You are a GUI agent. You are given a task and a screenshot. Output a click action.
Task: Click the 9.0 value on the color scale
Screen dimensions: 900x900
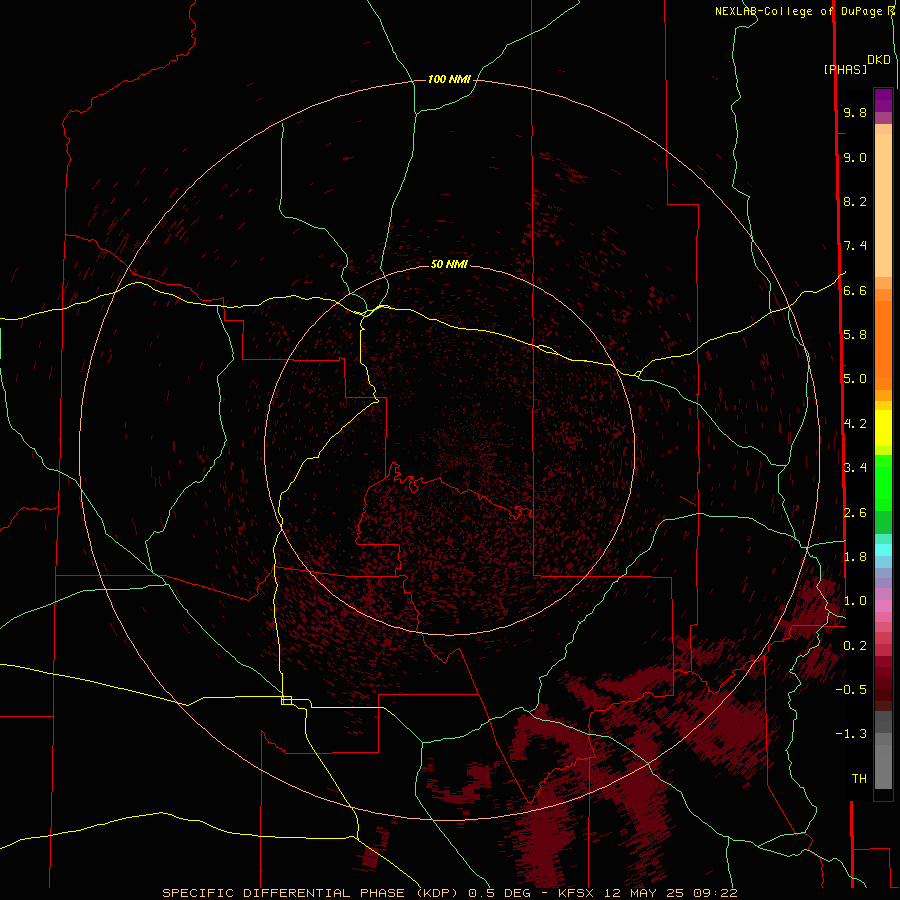tap(855, 158)
